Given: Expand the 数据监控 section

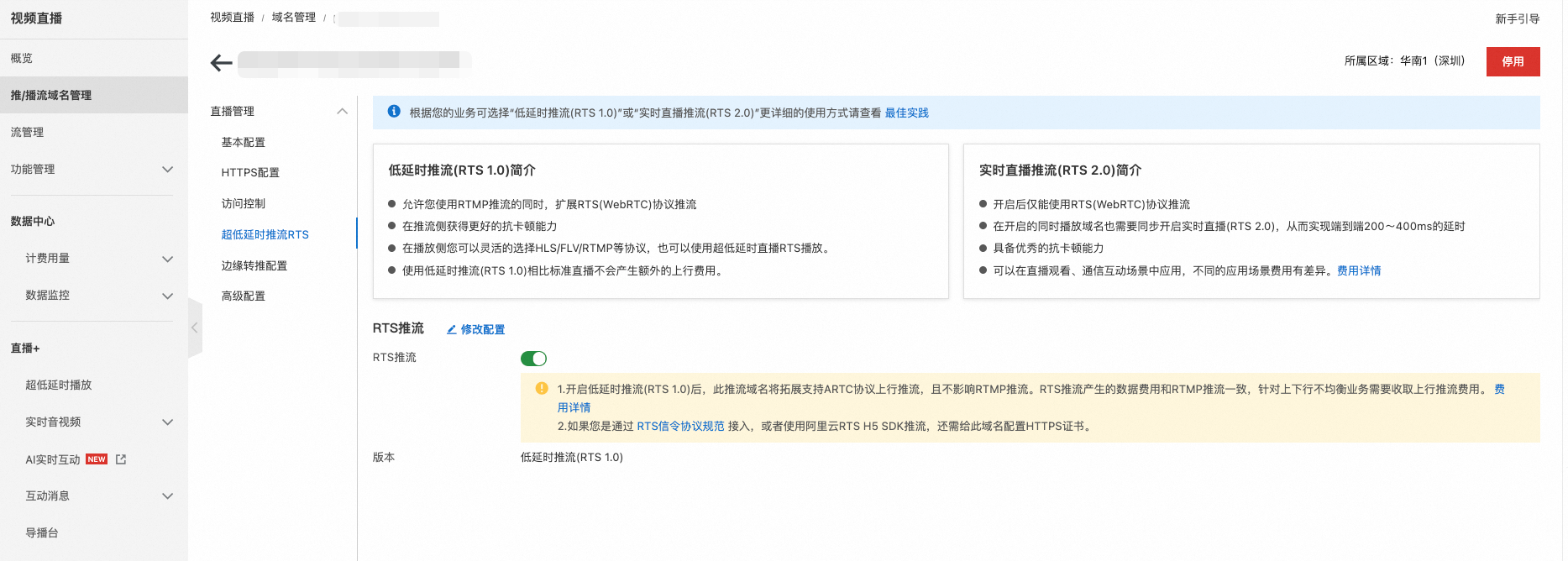Looking at the screenshot, I should [167, 296].
